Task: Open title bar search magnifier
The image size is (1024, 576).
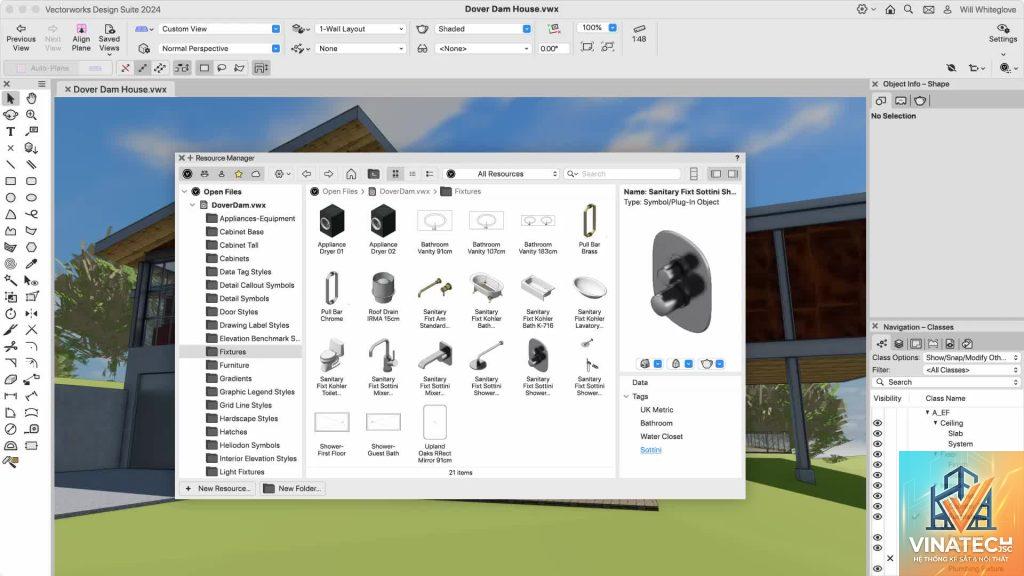Action: point(908,10)
